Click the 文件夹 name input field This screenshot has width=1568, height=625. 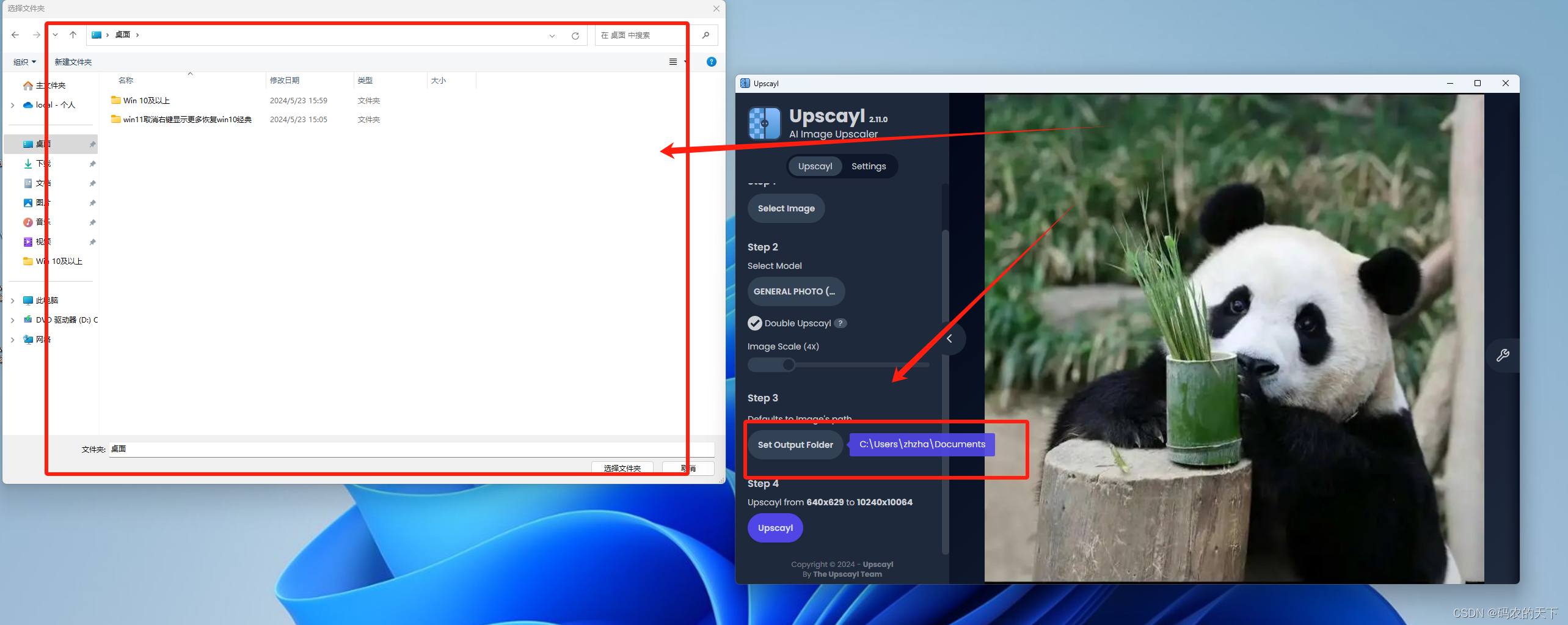pos(412,449)
